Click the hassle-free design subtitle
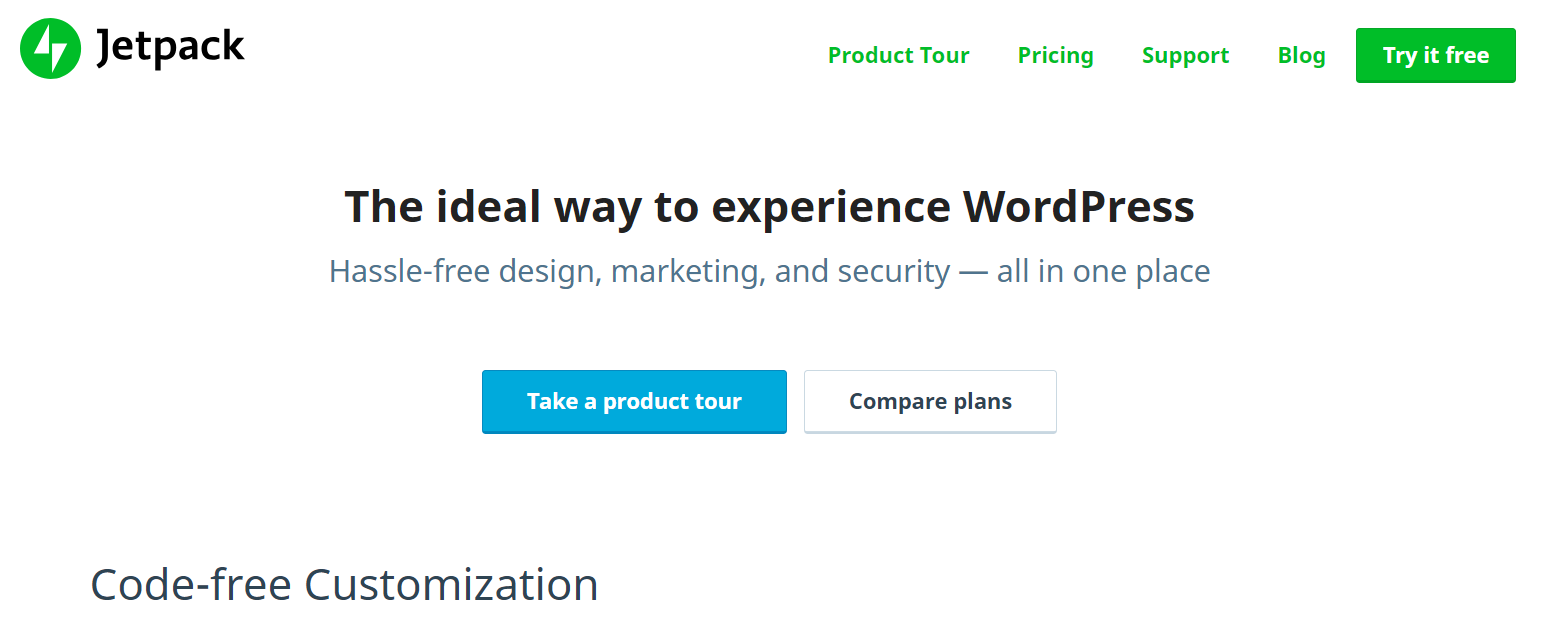 coord(769,270)
